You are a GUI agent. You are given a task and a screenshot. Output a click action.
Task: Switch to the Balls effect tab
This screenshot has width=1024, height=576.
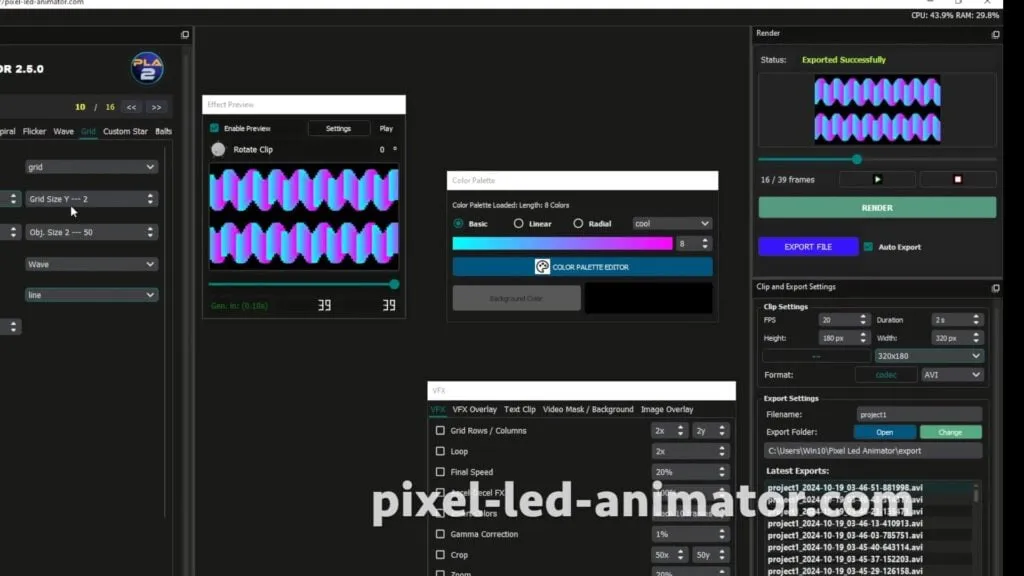coord(163,131)
